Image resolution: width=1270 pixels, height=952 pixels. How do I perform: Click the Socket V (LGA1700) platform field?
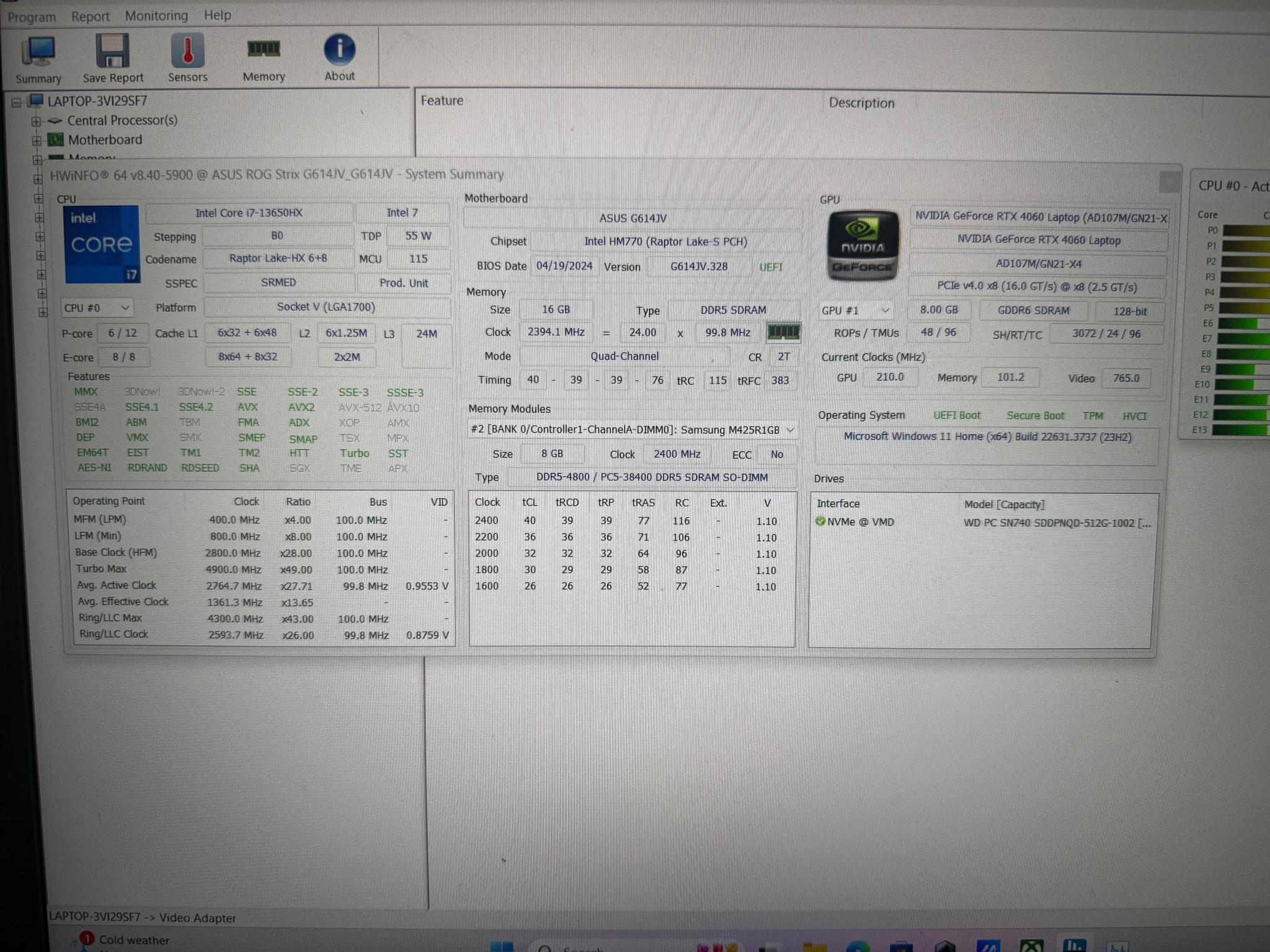tap(326, 307)
